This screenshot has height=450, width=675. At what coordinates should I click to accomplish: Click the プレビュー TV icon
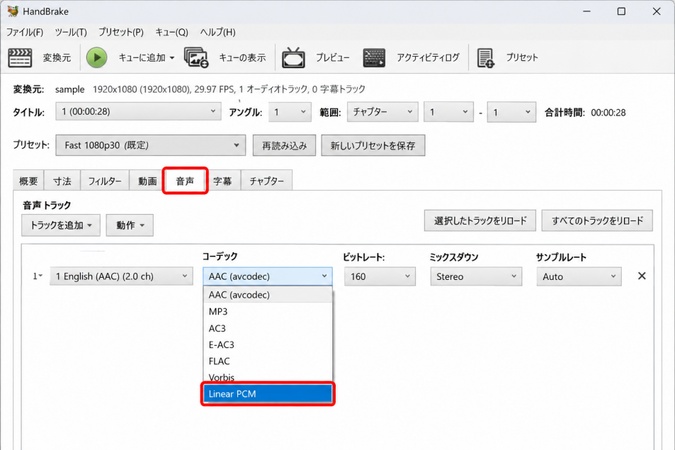(293, 58)
